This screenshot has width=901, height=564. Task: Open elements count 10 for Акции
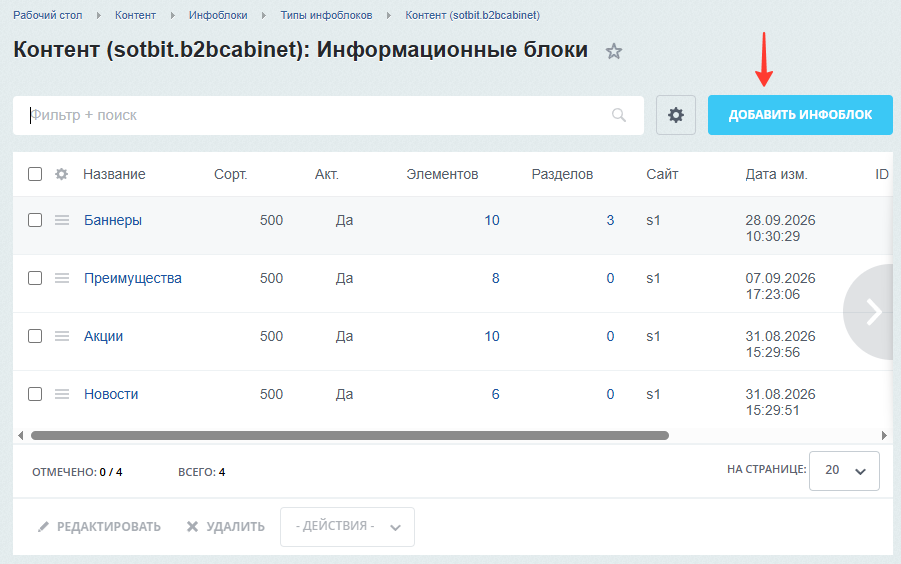click(492, 336)
